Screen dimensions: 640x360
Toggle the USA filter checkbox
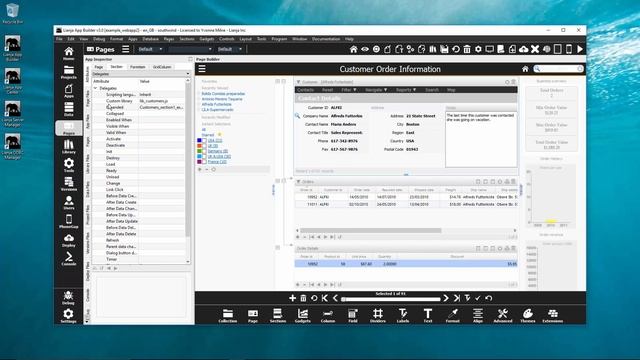pos(204,140)
